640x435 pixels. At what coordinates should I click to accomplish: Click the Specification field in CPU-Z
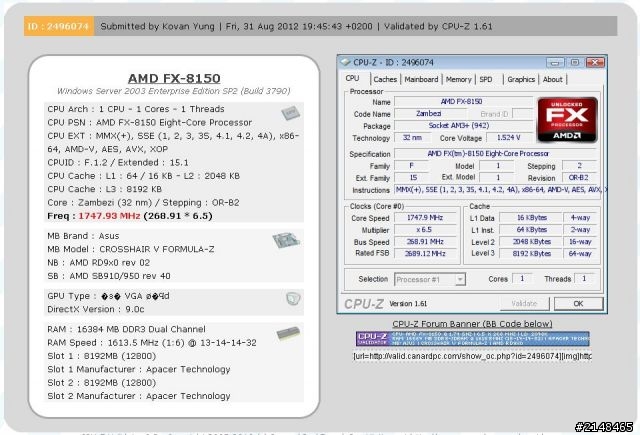495,153
